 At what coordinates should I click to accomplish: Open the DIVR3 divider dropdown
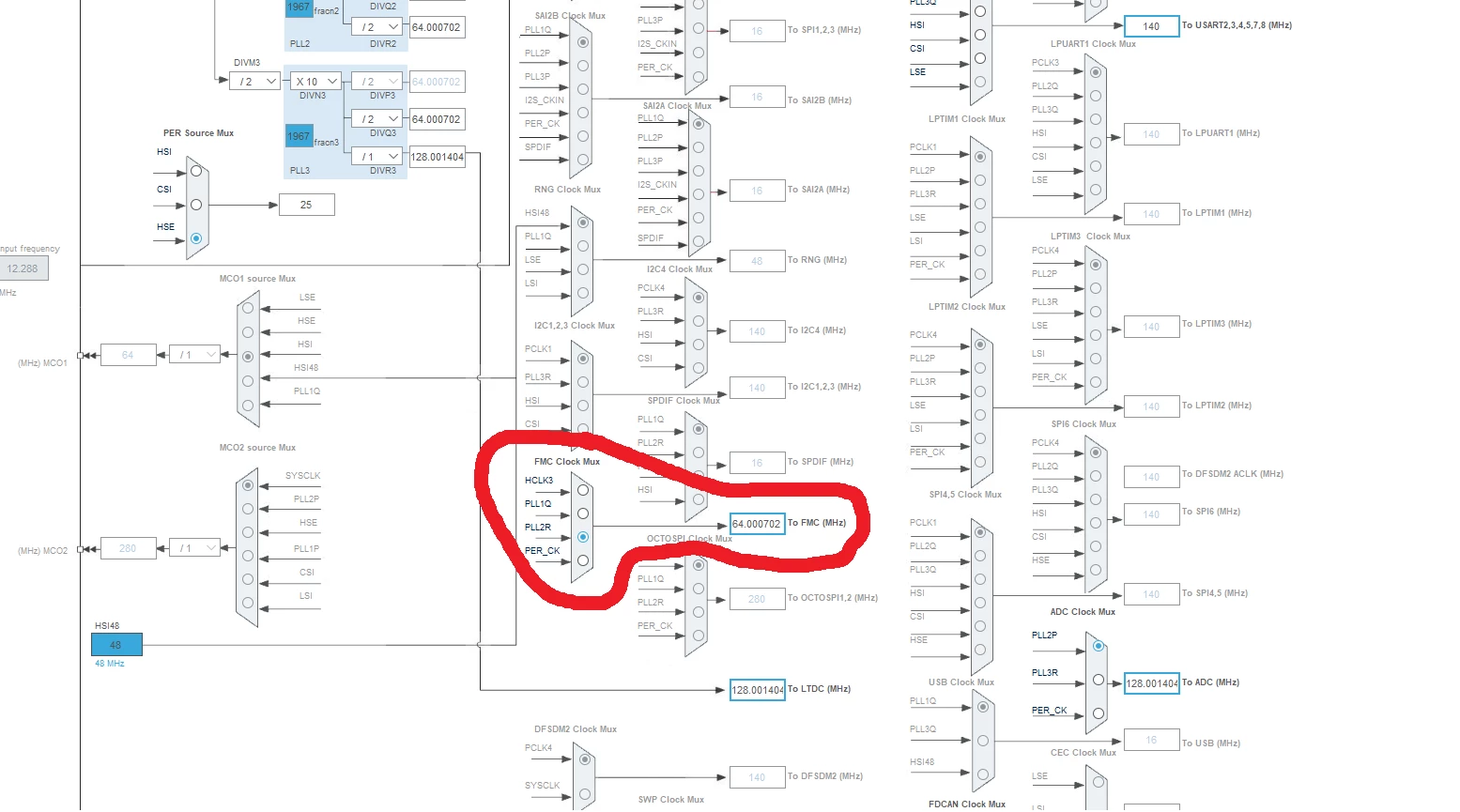[x=377, y=157]
